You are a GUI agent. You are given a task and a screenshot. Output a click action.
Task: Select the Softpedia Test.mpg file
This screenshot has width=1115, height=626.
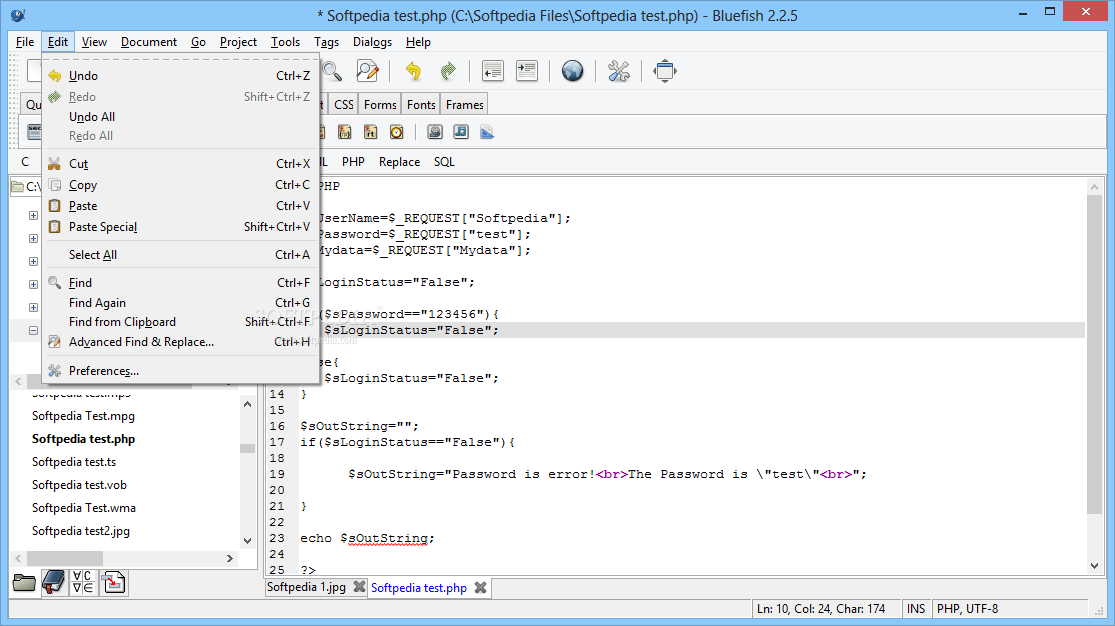point(83,416)
